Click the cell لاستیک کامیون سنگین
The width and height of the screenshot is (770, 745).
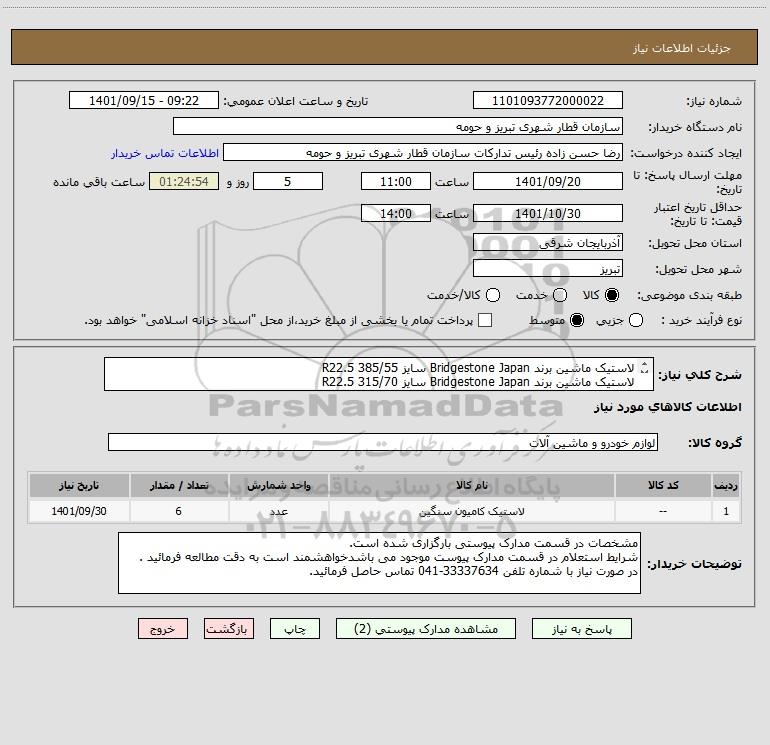471,511
